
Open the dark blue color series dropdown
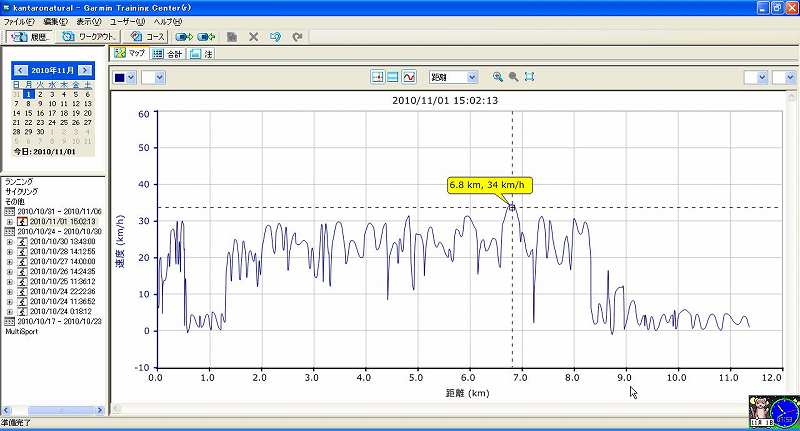pyautogui.click(x=124, y=78)
